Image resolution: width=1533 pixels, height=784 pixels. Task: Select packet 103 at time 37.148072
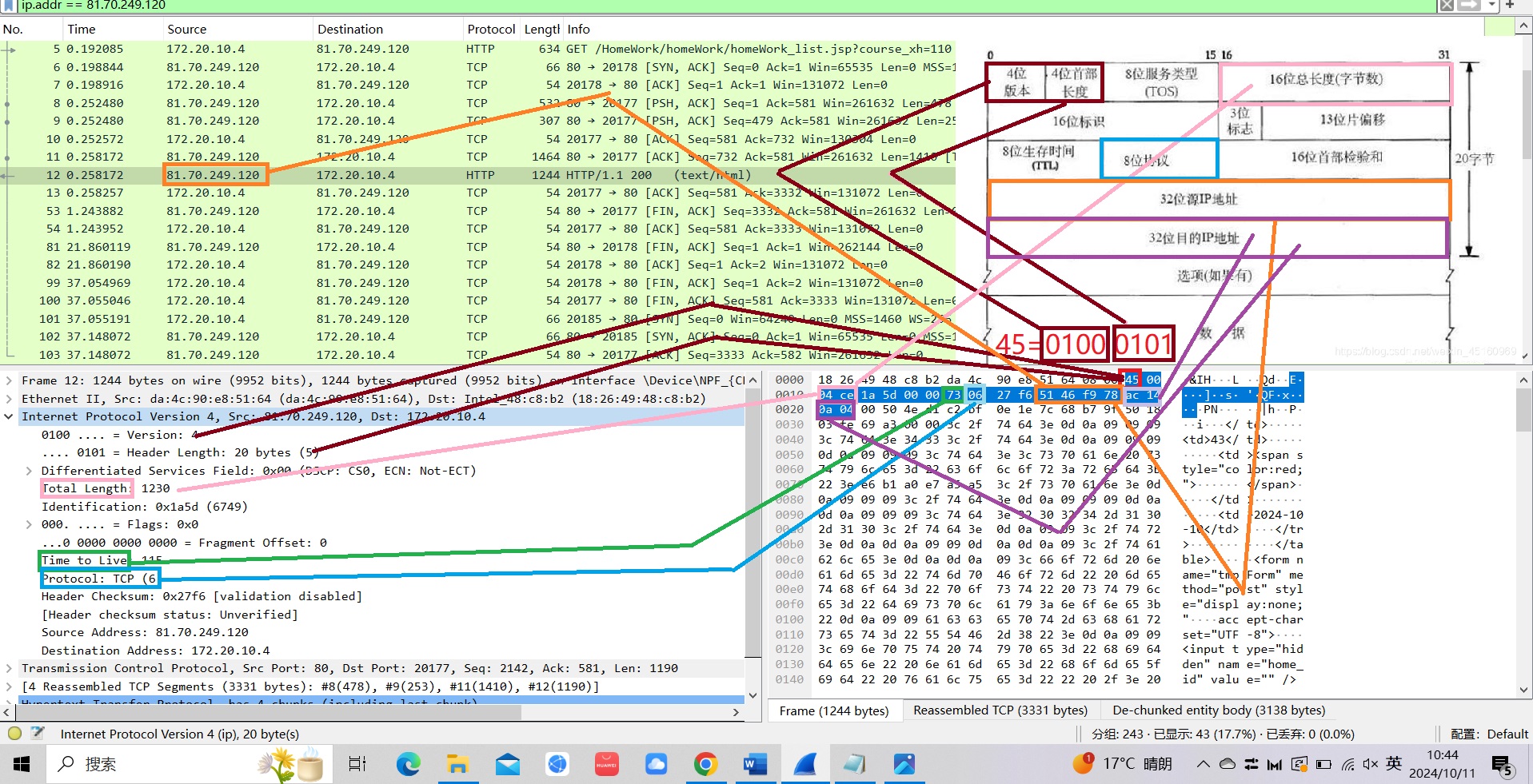pyautogui.click(x=478, y=355)
